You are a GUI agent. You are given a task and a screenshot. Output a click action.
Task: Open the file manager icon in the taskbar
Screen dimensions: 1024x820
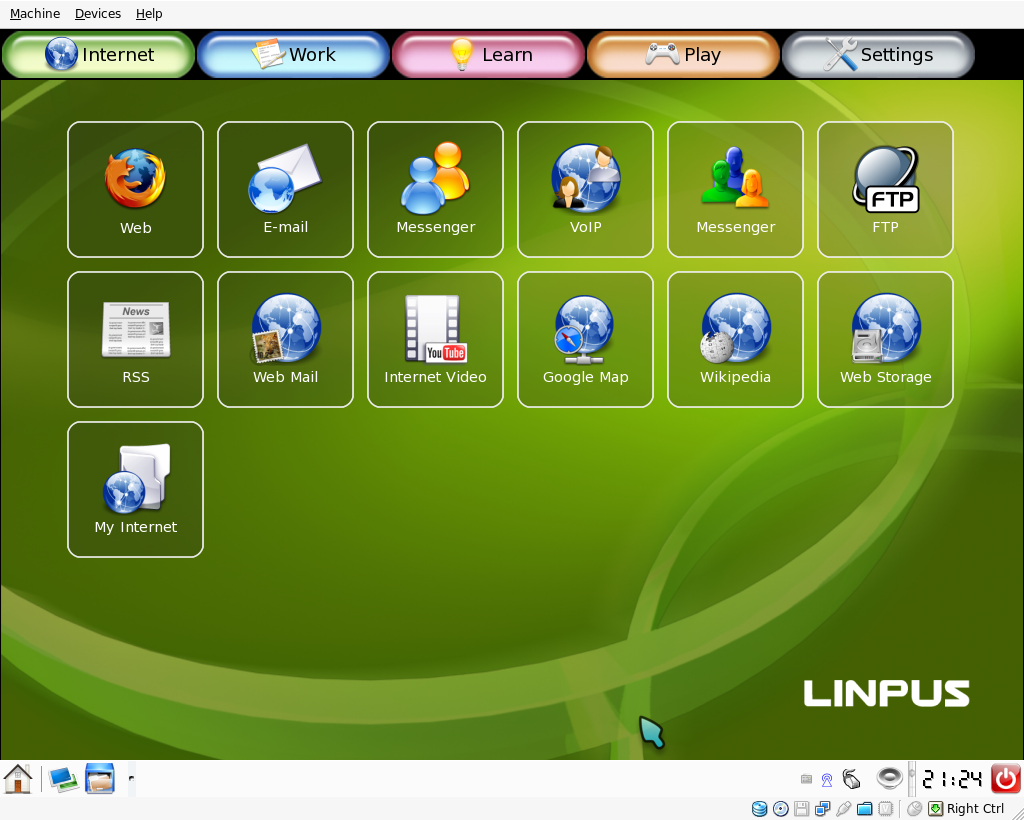point(100,778)
